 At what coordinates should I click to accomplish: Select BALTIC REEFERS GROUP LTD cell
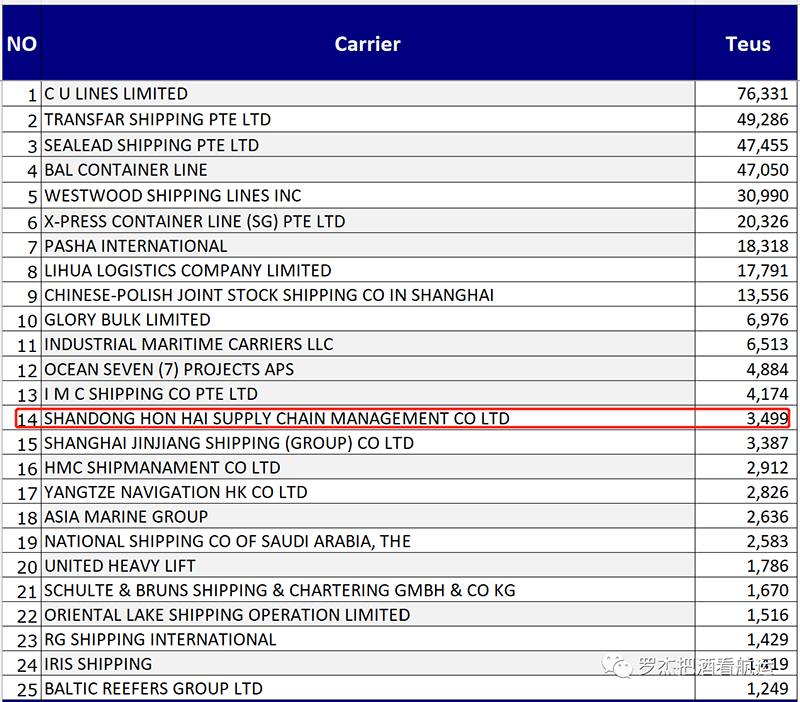coord(368,688)
